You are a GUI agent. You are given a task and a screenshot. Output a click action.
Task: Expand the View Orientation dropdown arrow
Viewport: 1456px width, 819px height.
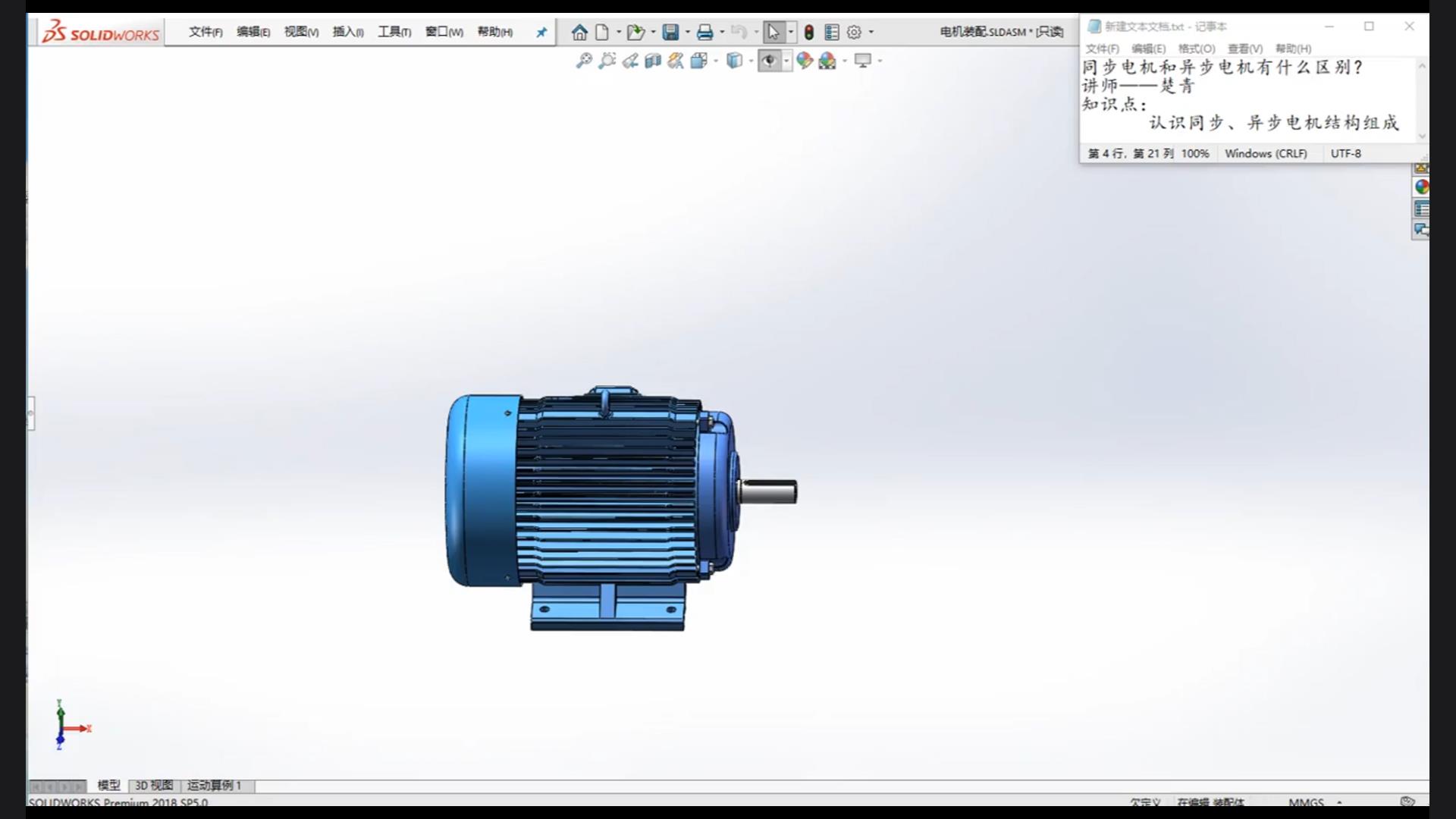pyautogui.click(x=716, y=61)
